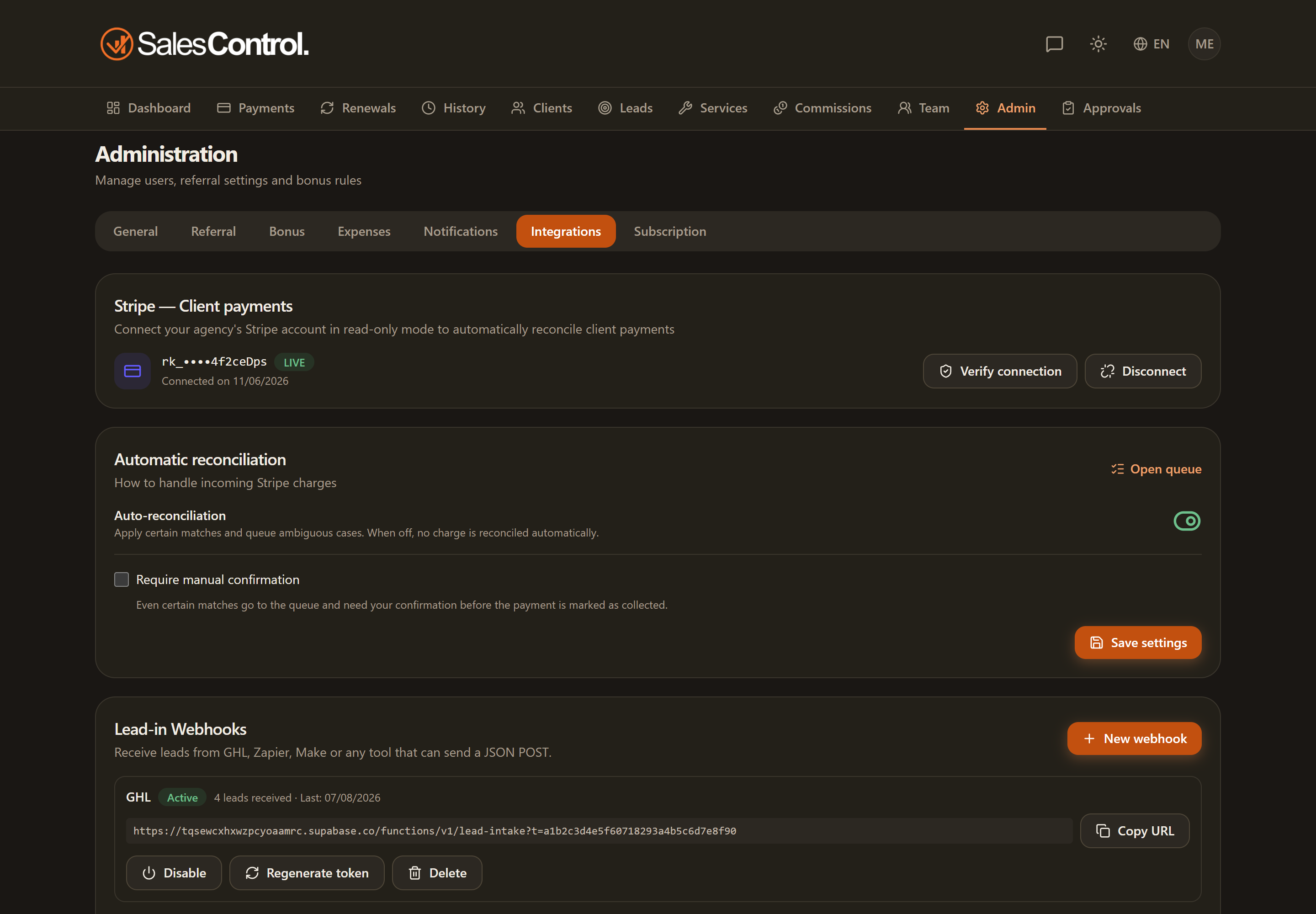Switch to the General tab
The image size is (1316, 914).
[135, 231]
